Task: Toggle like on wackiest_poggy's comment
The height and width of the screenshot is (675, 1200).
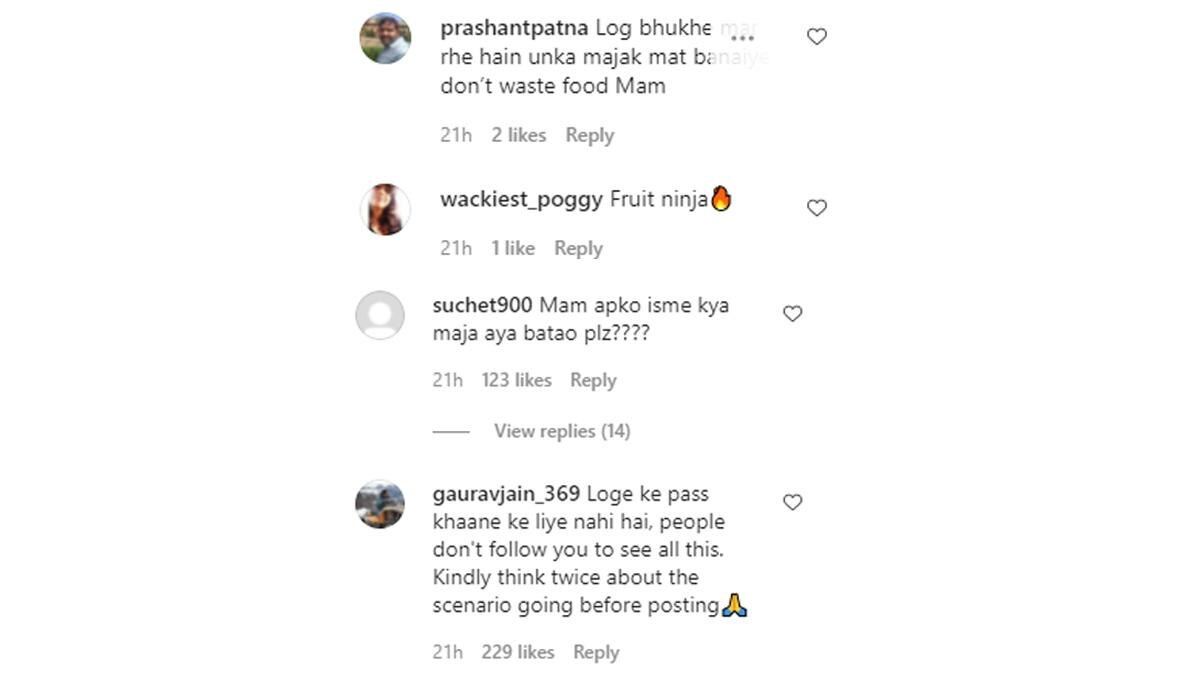Action: (x=816, y=207)
